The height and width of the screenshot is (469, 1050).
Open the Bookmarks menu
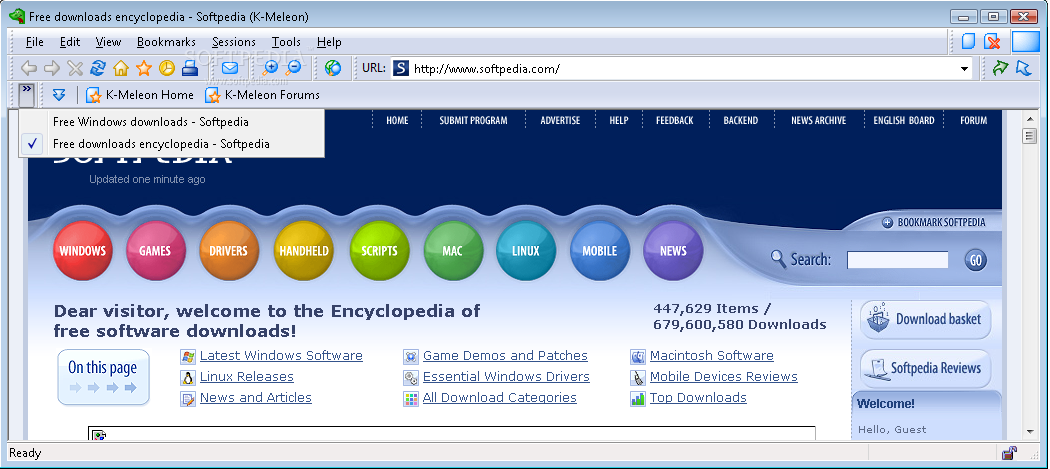166,42
